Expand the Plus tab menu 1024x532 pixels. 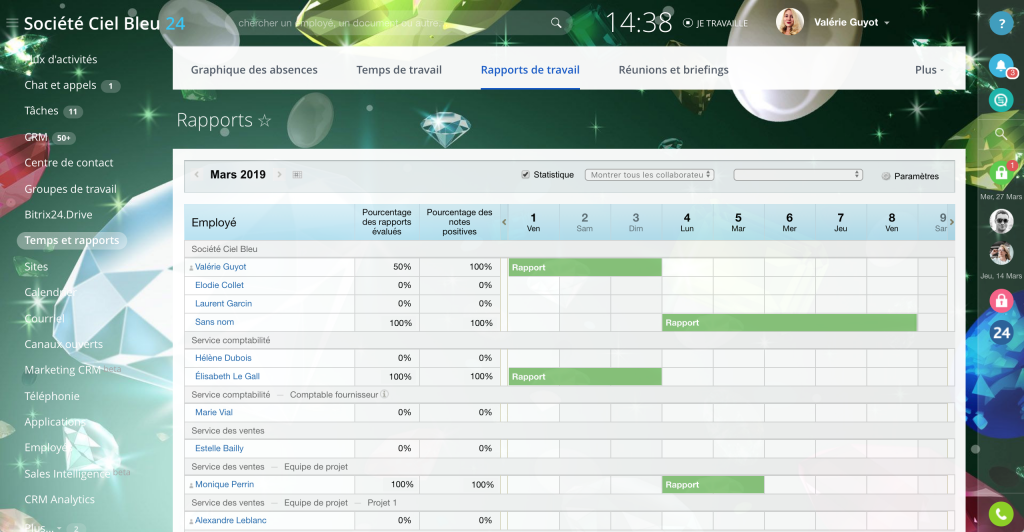click(929, 70)
